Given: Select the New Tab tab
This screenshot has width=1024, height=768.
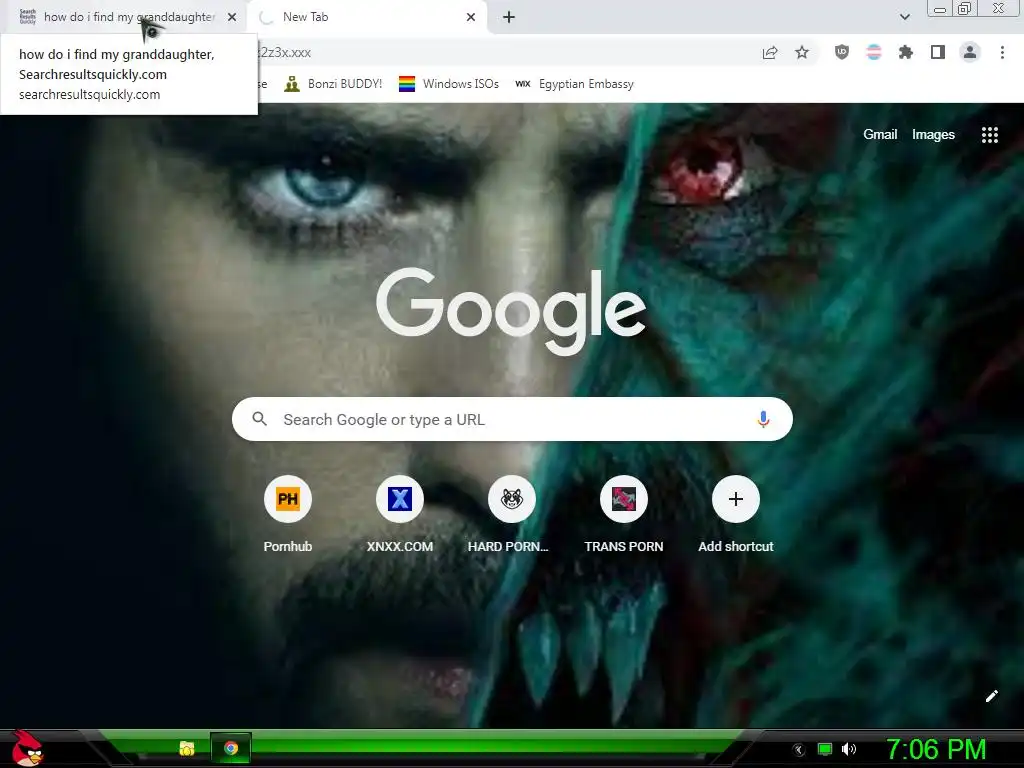Looking at the screenshot, I should coord(367,17).
